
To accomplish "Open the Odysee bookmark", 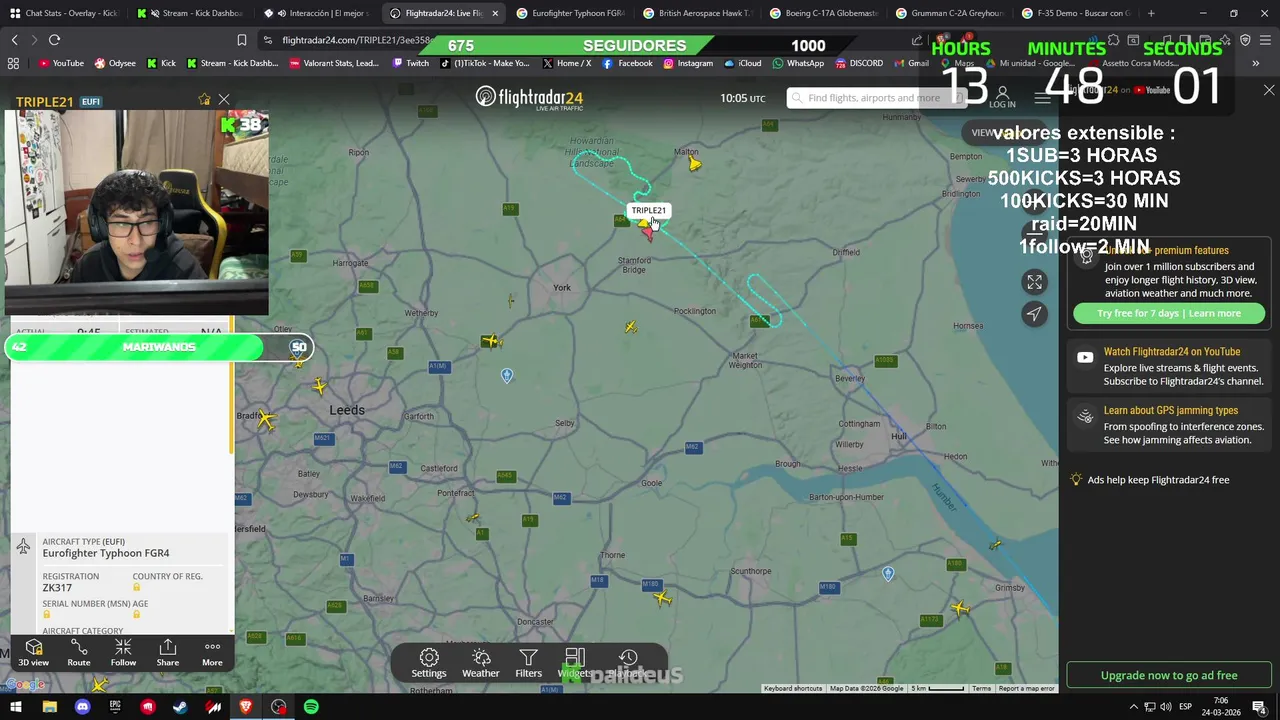I will coord(115,63).
